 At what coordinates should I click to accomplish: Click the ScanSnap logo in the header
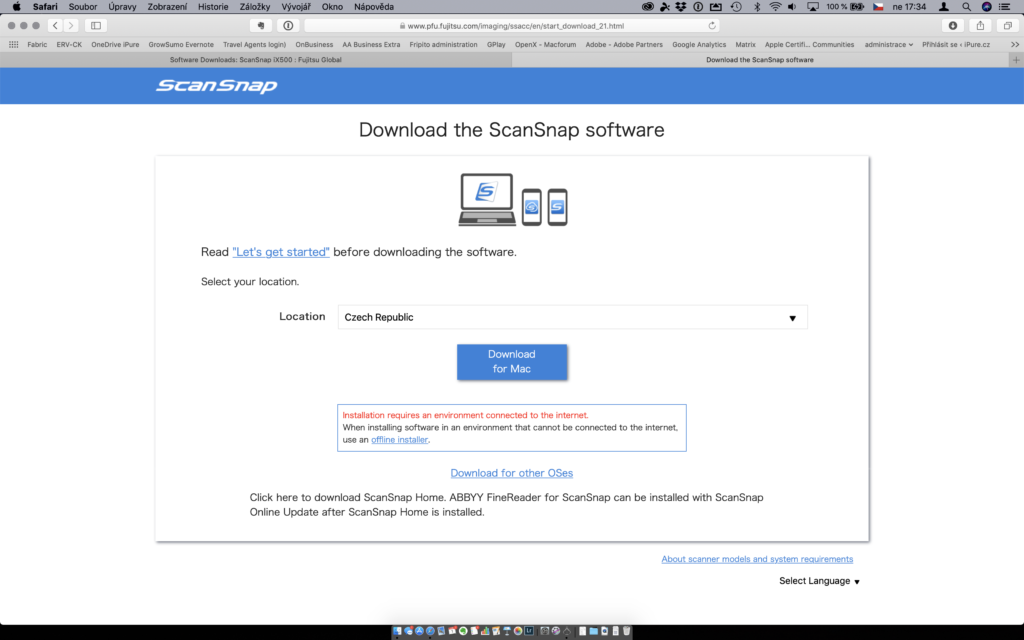(x=216, y=86)
